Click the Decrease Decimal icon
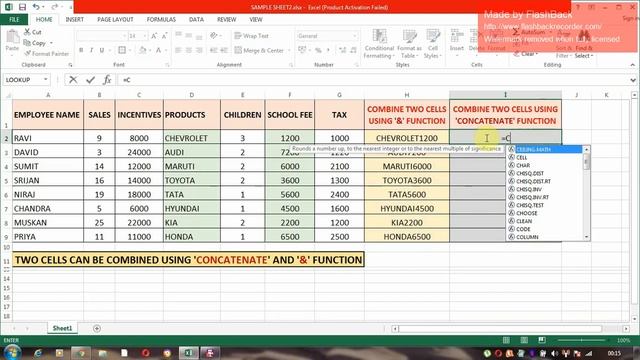Screen dimensions: 640x360 [353, 50]
